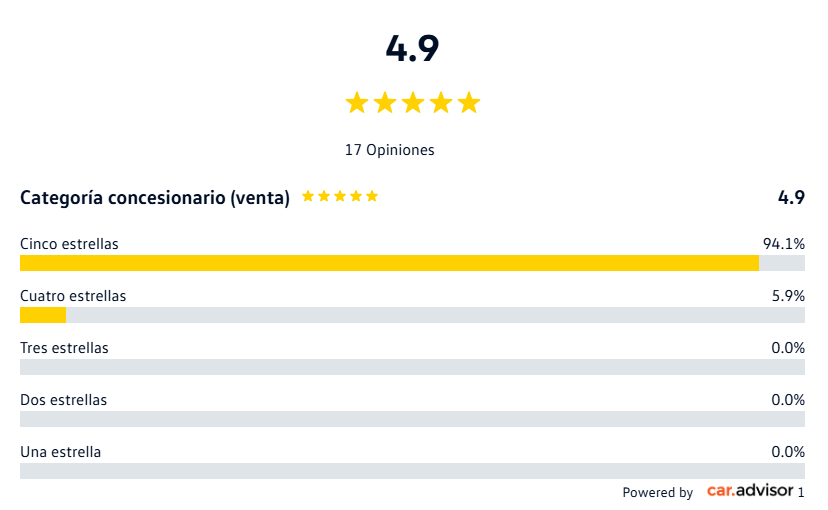Click the Cuatro estrellas yellow bar segment
828x510 pixels.
click(43, 315)
